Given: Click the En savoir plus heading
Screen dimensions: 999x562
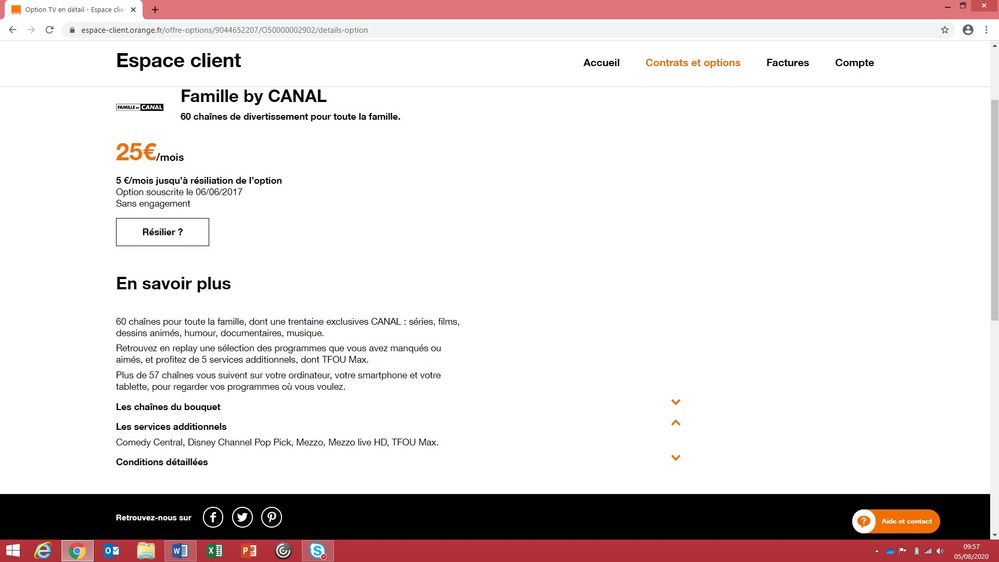Looking at the screenshot, I should click(173, 284).
